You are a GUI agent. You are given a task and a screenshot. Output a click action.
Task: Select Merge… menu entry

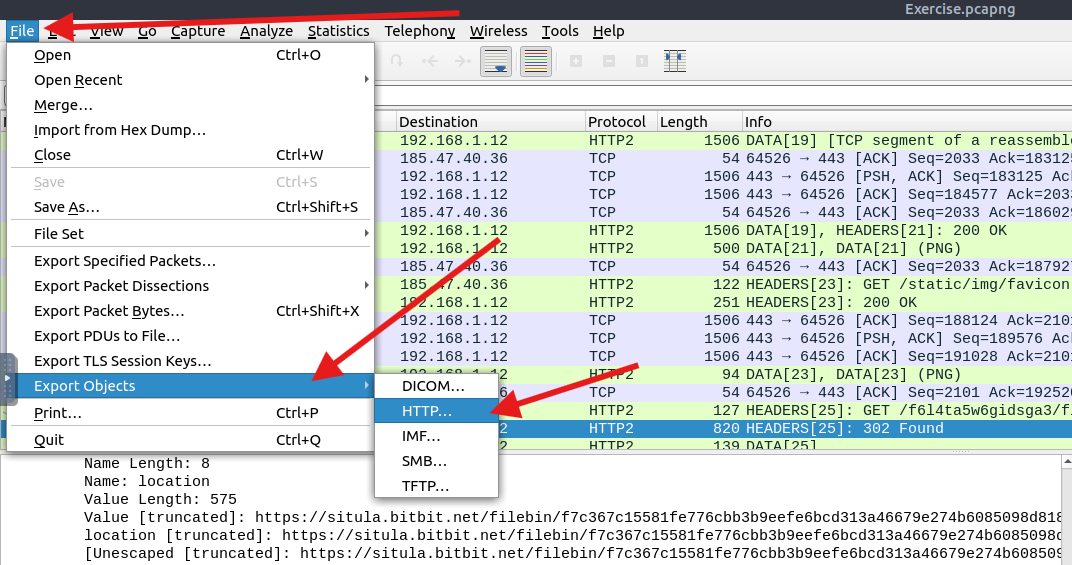[191, 105]
